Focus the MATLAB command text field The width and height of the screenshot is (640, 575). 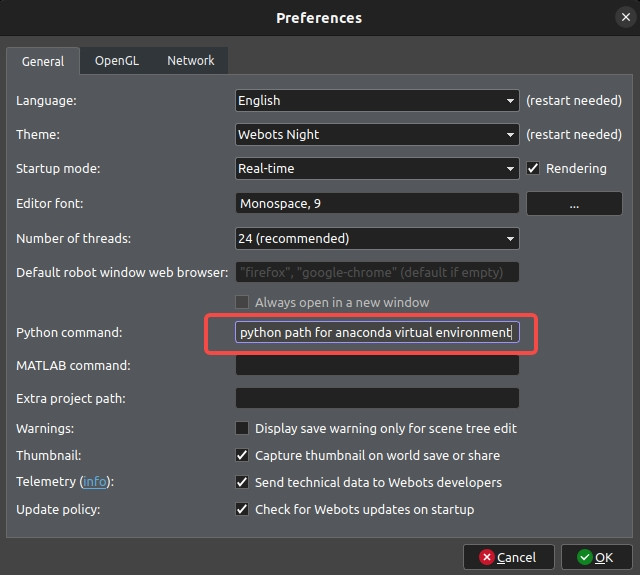click(377, 365)
